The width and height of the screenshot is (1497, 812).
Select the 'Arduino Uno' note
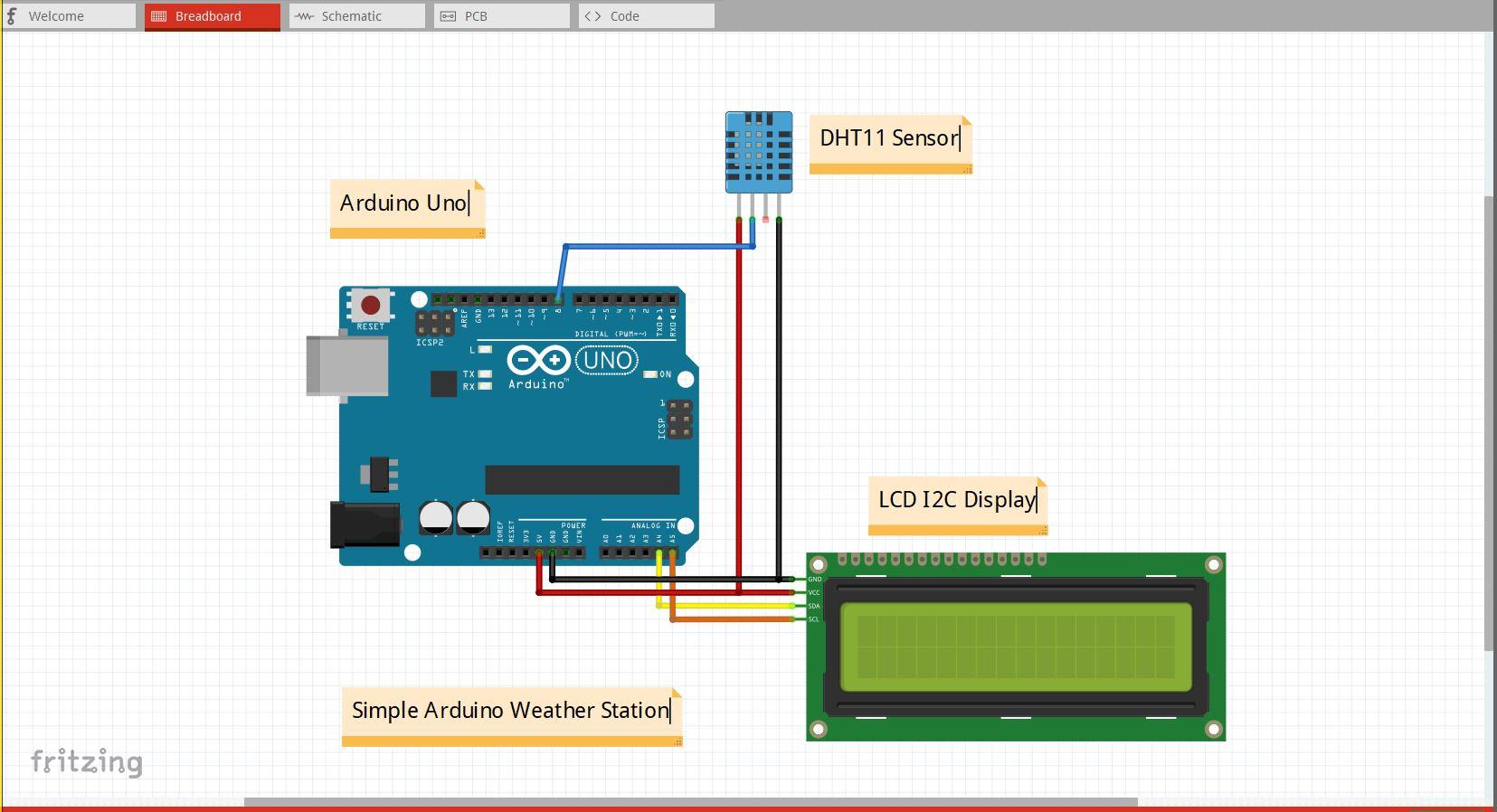tap(408, 208)
